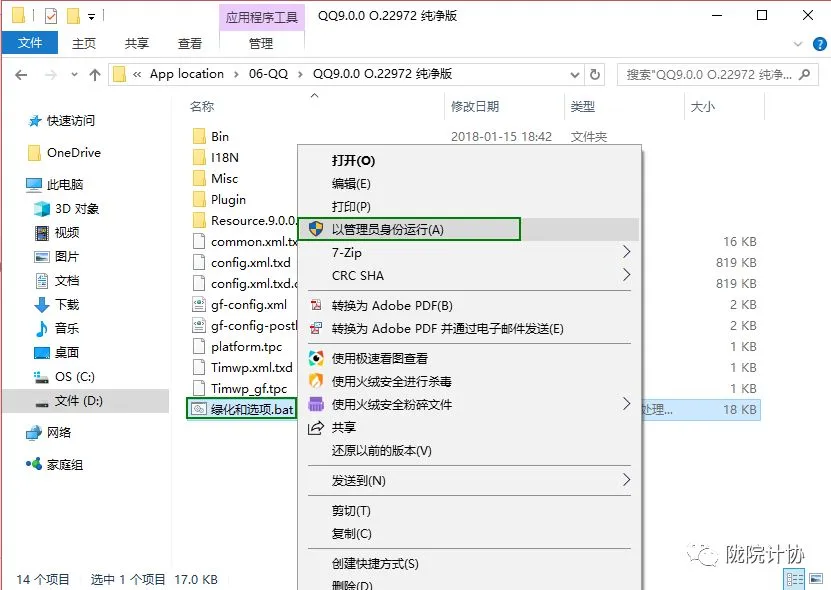Select the Misc folder
This screenshot has width=831, height=590.
coord(224,179)
